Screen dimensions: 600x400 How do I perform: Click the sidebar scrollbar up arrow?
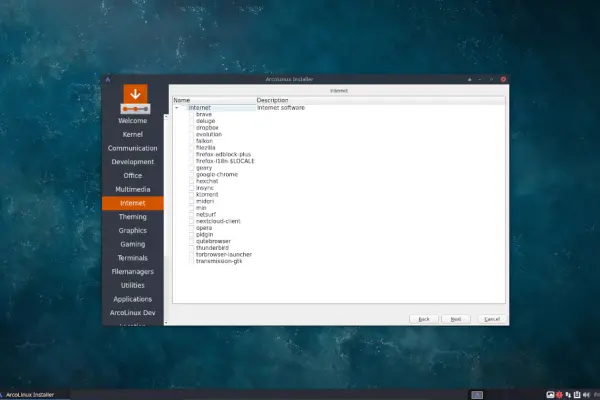point(166,116)
